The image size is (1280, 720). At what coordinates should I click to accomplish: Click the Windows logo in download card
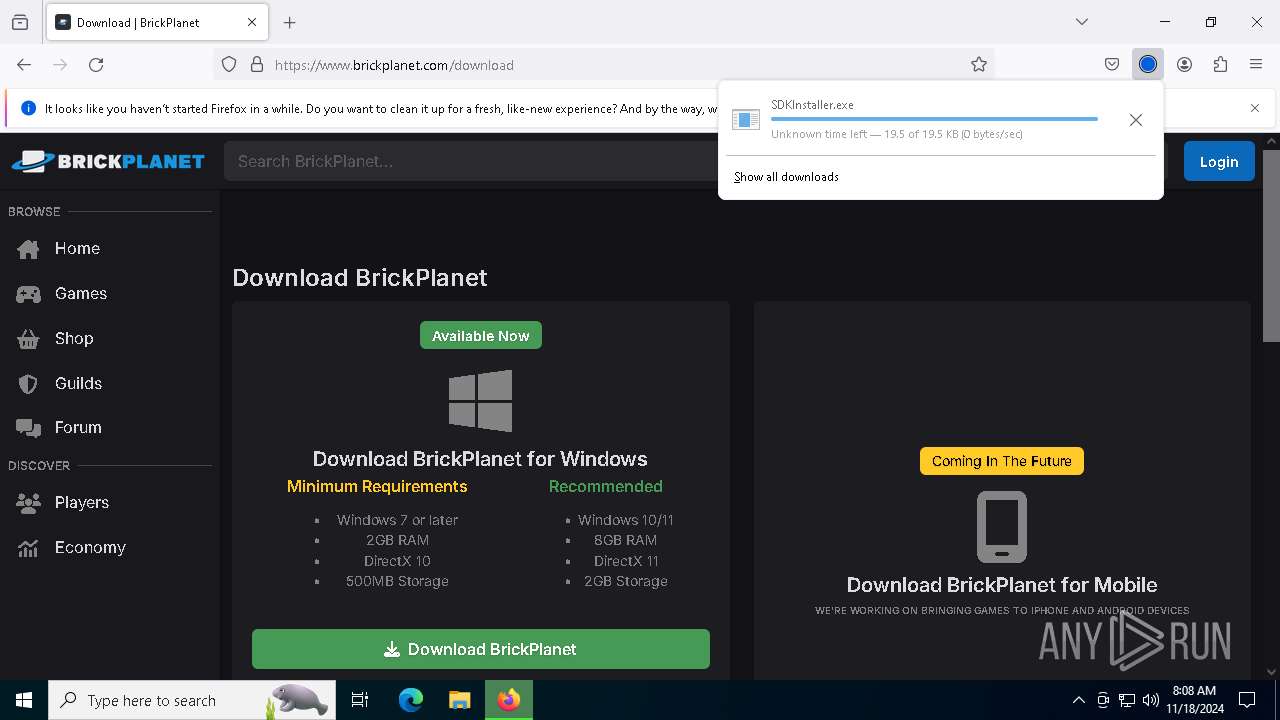(481, 401)
